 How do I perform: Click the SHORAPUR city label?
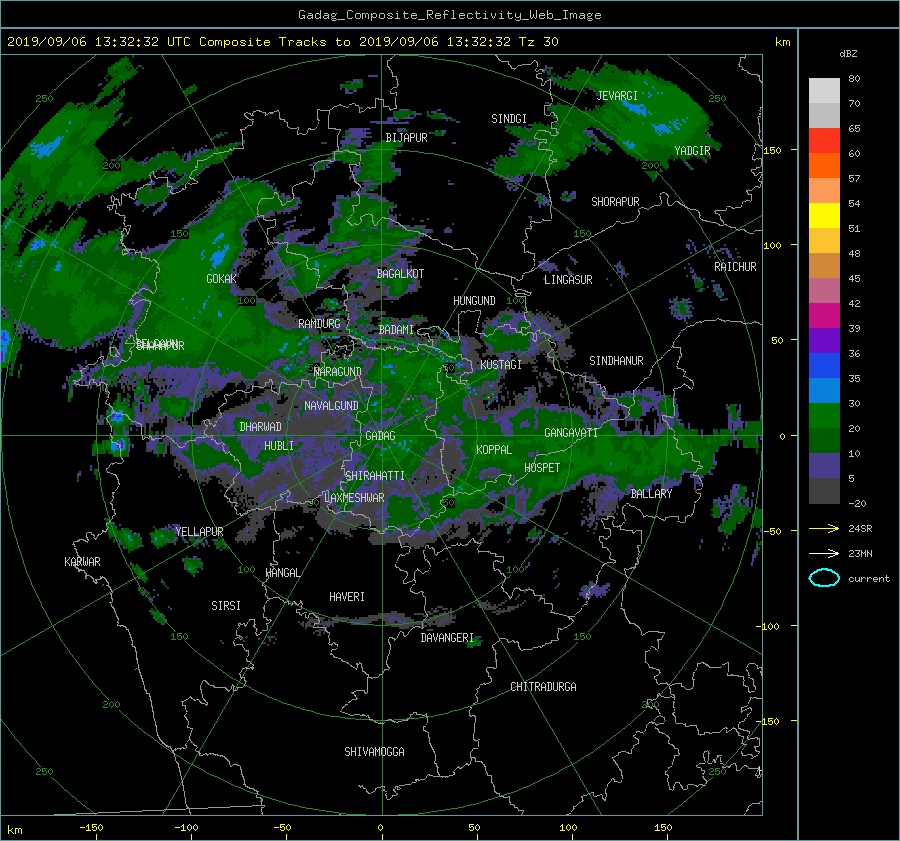coord(615,202)
